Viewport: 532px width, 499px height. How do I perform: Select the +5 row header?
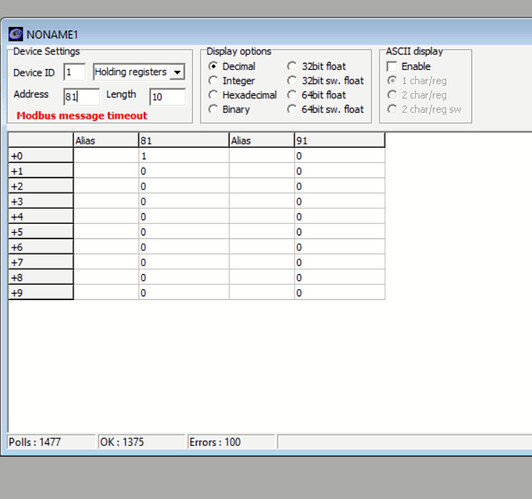(41, 232)
